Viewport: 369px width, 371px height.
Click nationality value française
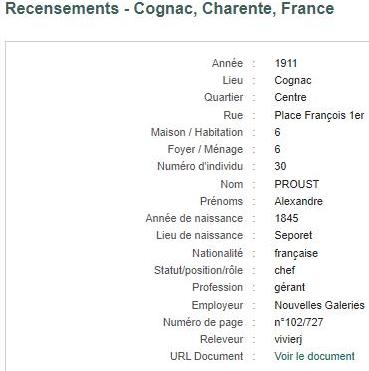pos(296,253)
